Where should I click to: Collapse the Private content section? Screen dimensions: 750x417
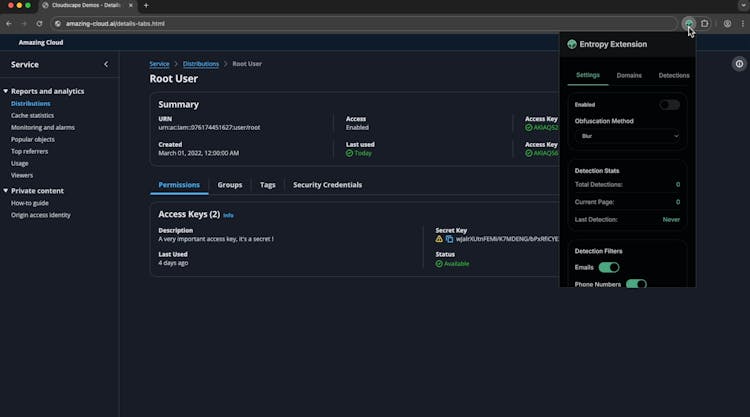5,190
